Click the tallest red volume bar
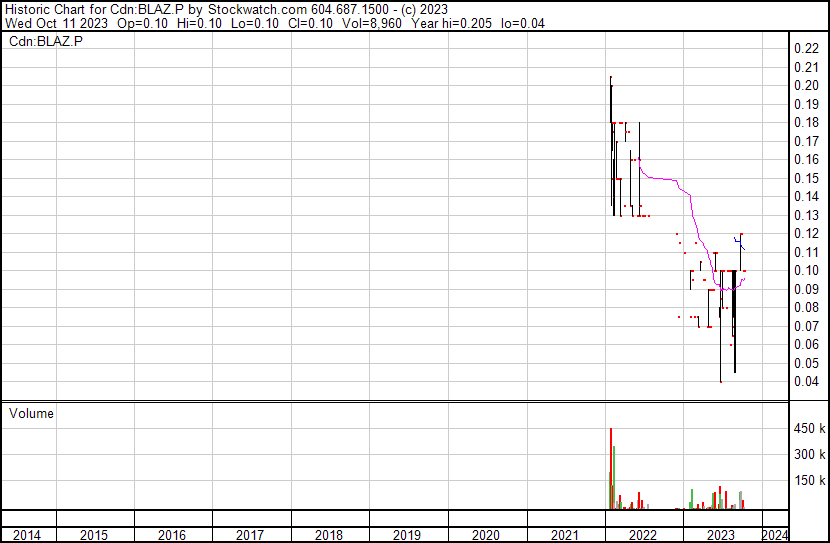This screenshot has width=830, height=543. pyautogui.click(x=610, y=470)
